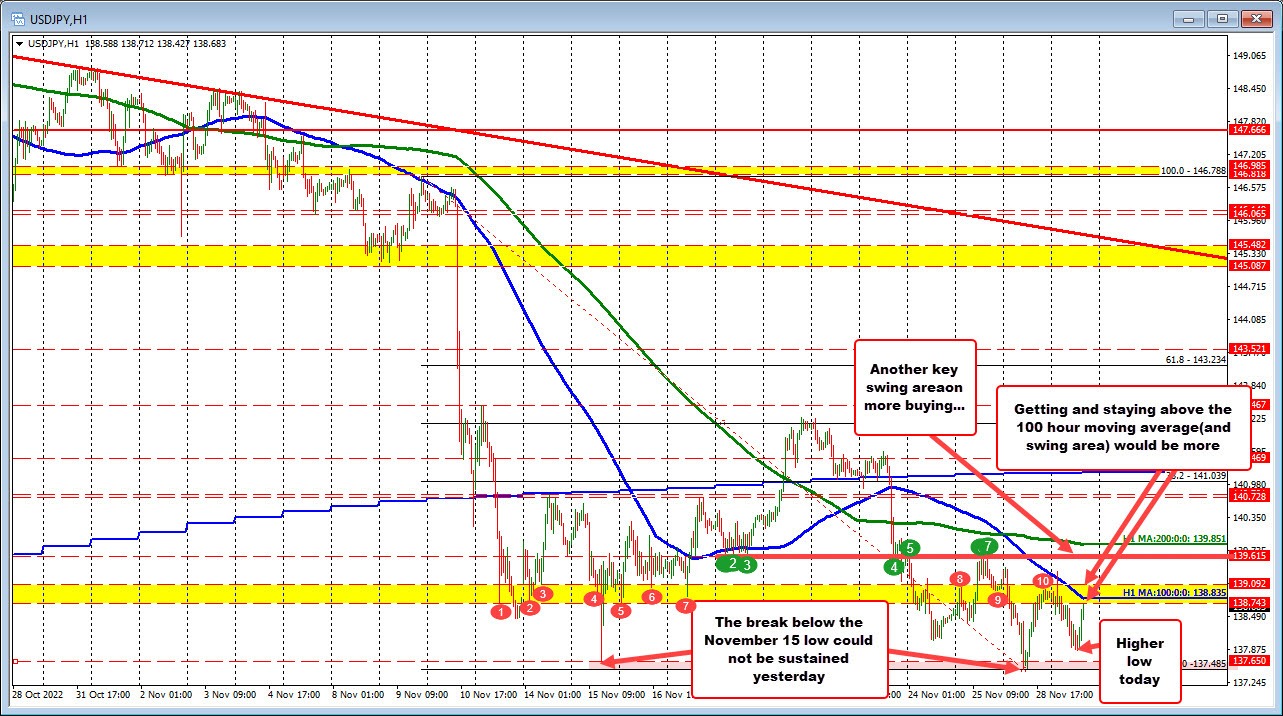Viewport: 1283px width, 716px height.
Task: Click the '2 Nov 01:00' time axis label
Action: point(165,693)
